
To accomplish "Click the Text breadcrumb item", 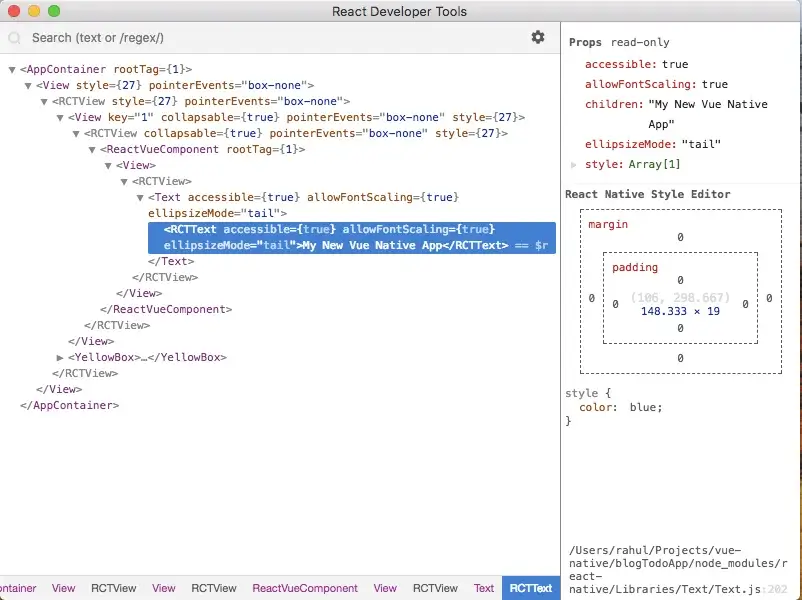I will pyautogui.click(x=484, y=588).
